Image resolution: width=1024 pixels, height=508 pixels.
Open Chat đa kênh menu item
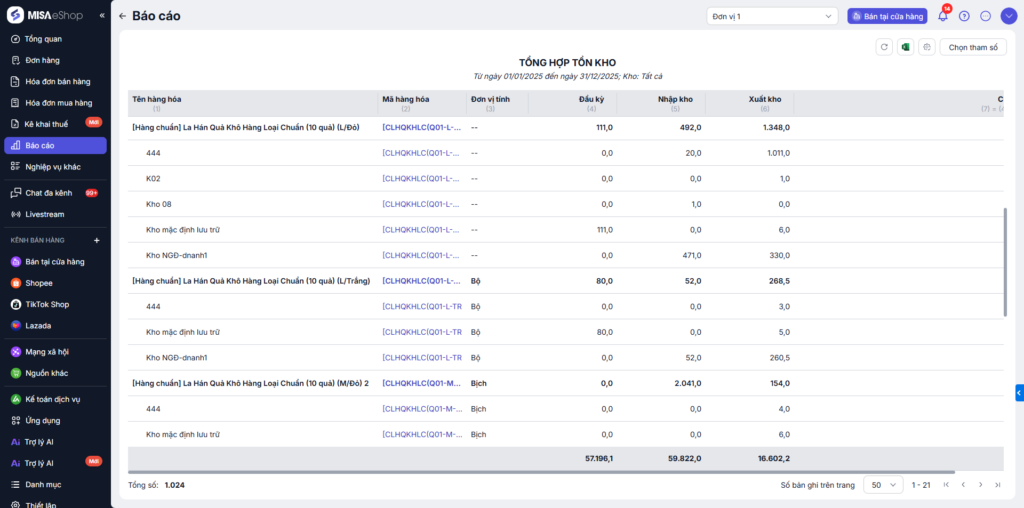(48, 193)
